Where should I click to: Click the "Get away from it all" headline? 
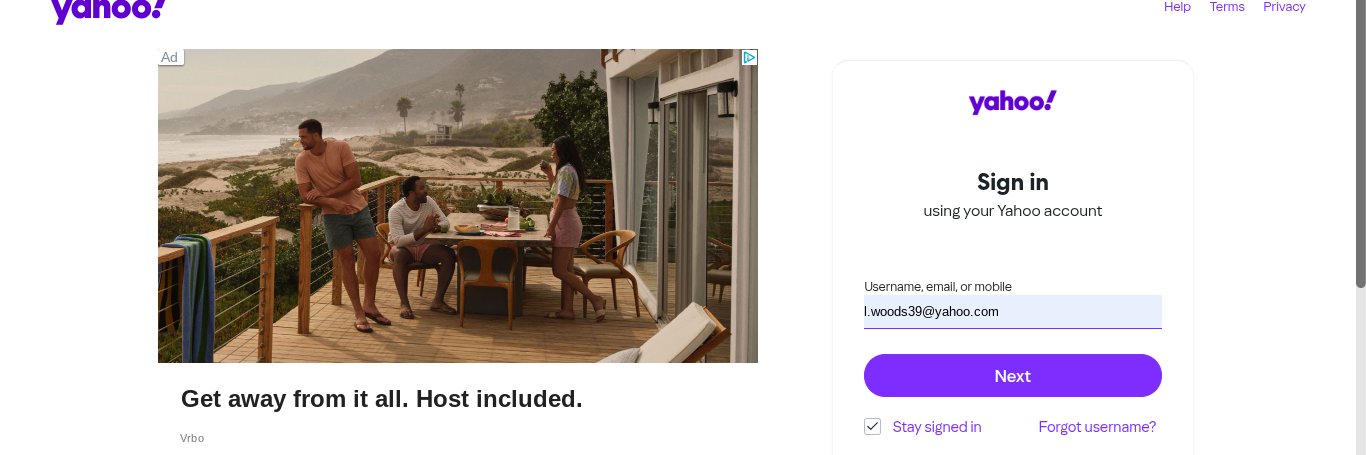click(x=381, y=399)
